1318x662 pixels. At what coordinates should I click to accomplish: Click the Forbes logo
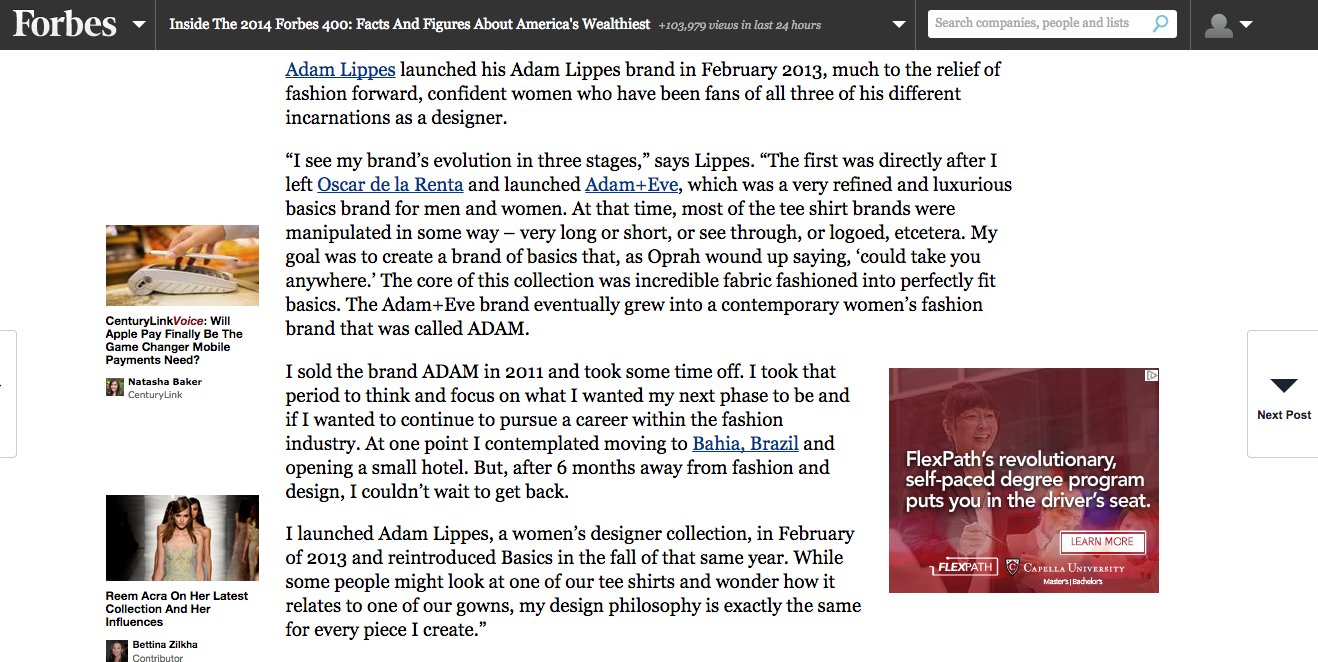pos(64,24)
